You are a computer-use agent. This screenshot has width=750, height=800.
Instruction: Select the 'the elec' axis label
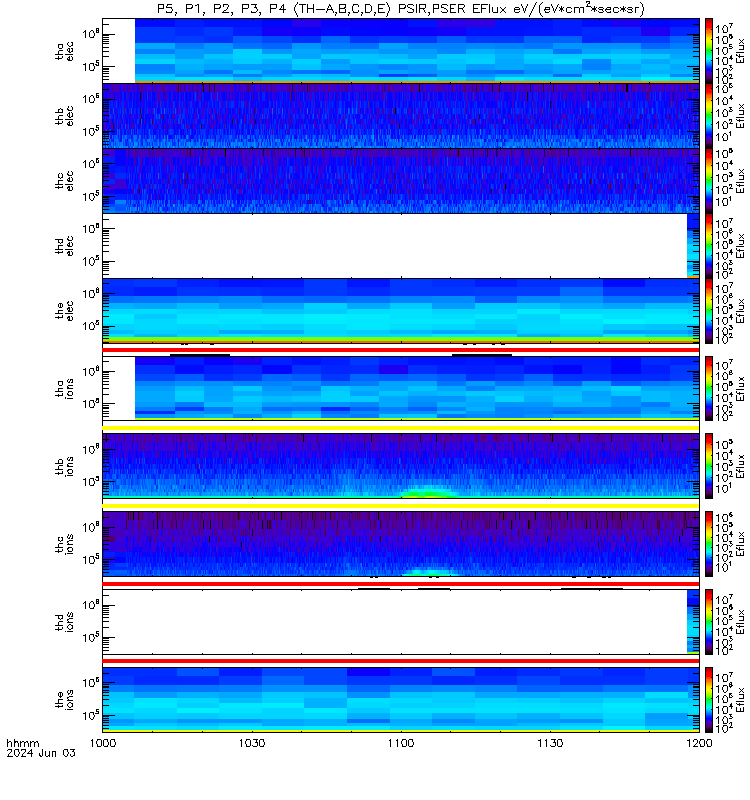tap(64, 310)
